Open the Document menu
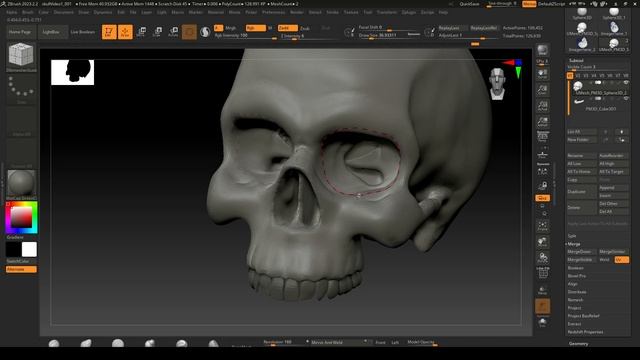 click(64, 13)
